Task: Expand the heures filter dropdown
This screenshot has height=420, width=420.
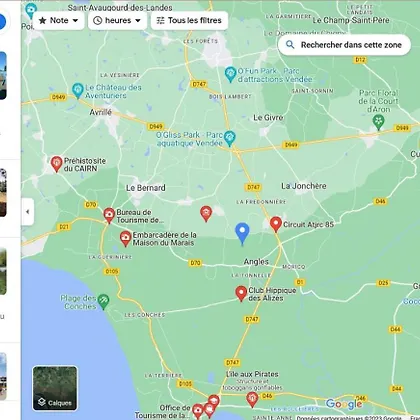Action: tap(117, 20)
